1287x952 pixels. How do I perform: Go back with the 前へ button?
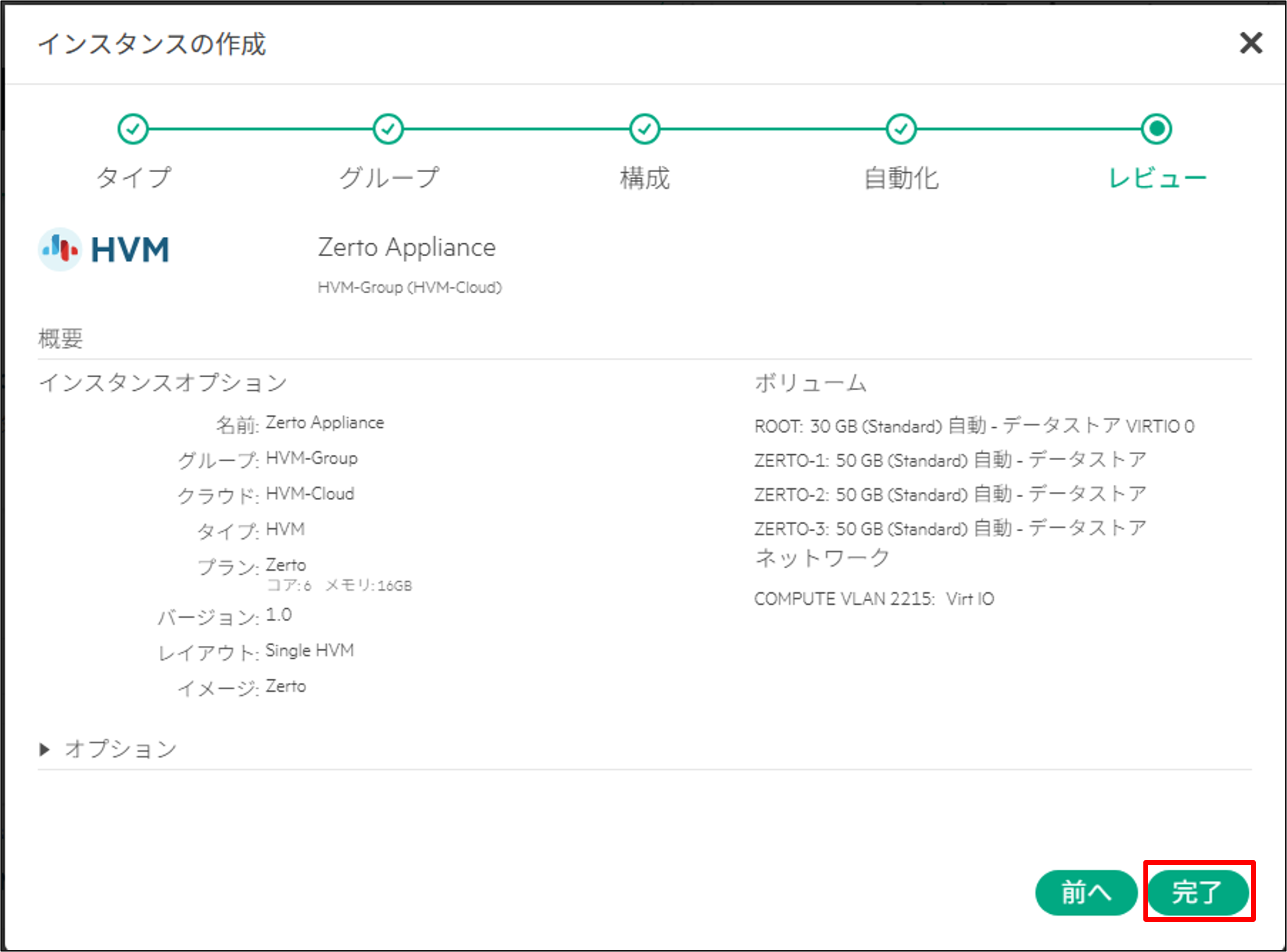[x=1086, y=892]
